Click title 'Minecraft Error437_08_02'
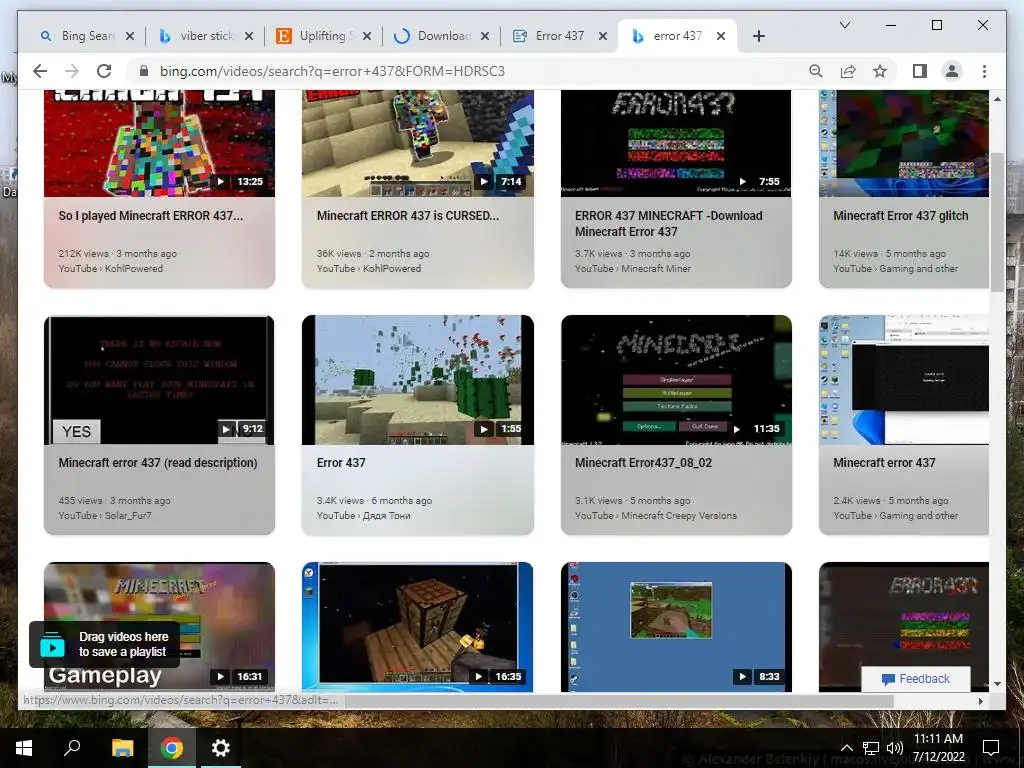The height and width of the screenshot is (768, 1024). click(x=643, y=462)
